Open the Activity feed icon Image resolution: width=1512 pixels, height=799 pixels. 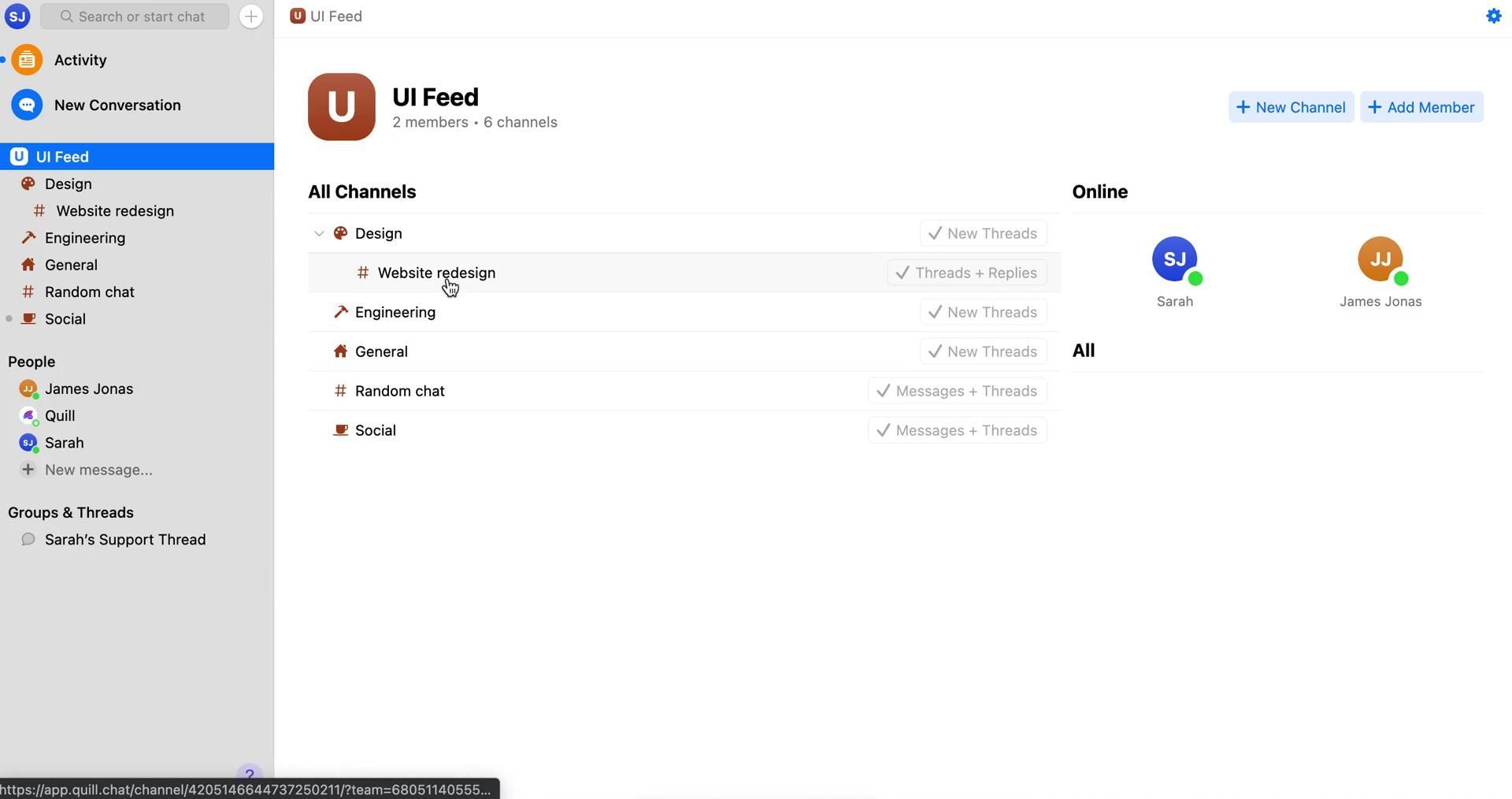coord(27,60)
